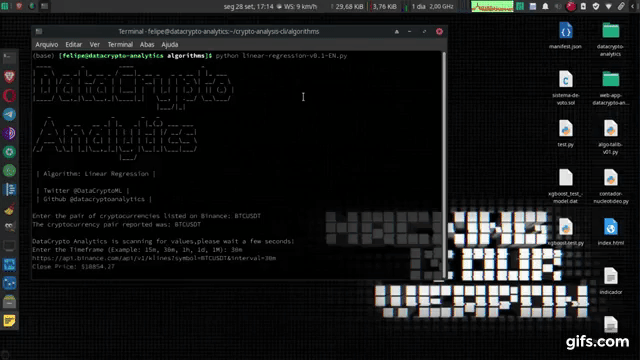The width and height of the screenshot is (640, 360).
Task: Click the CPU graph monitor in the panel
Action: point(492,6)
